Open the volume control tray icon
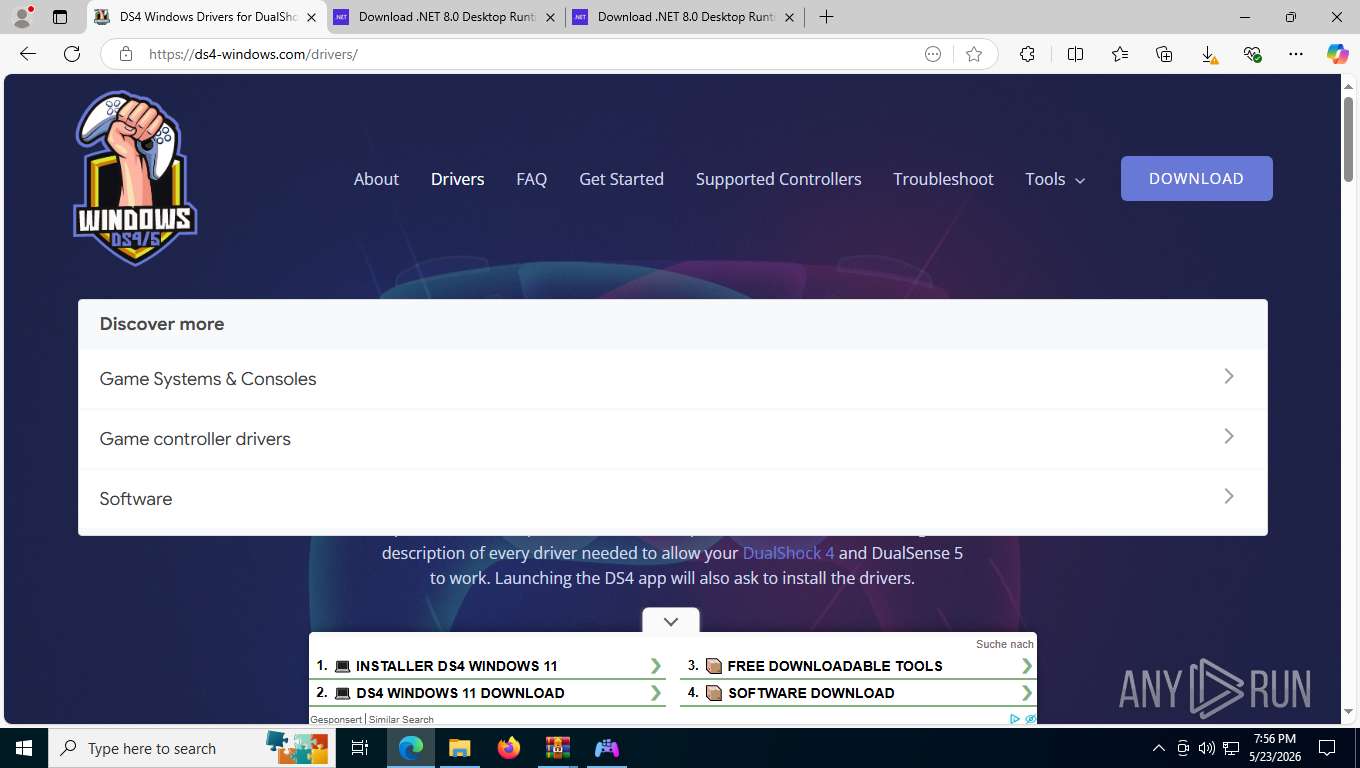The width and height of the screenshot is (1360, 768). click(1206, 748)
